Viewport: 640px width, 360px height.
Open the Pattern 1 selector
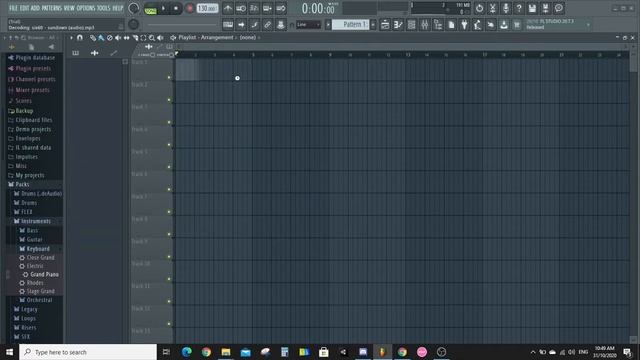pyautogui.click(x=351, y=25)
